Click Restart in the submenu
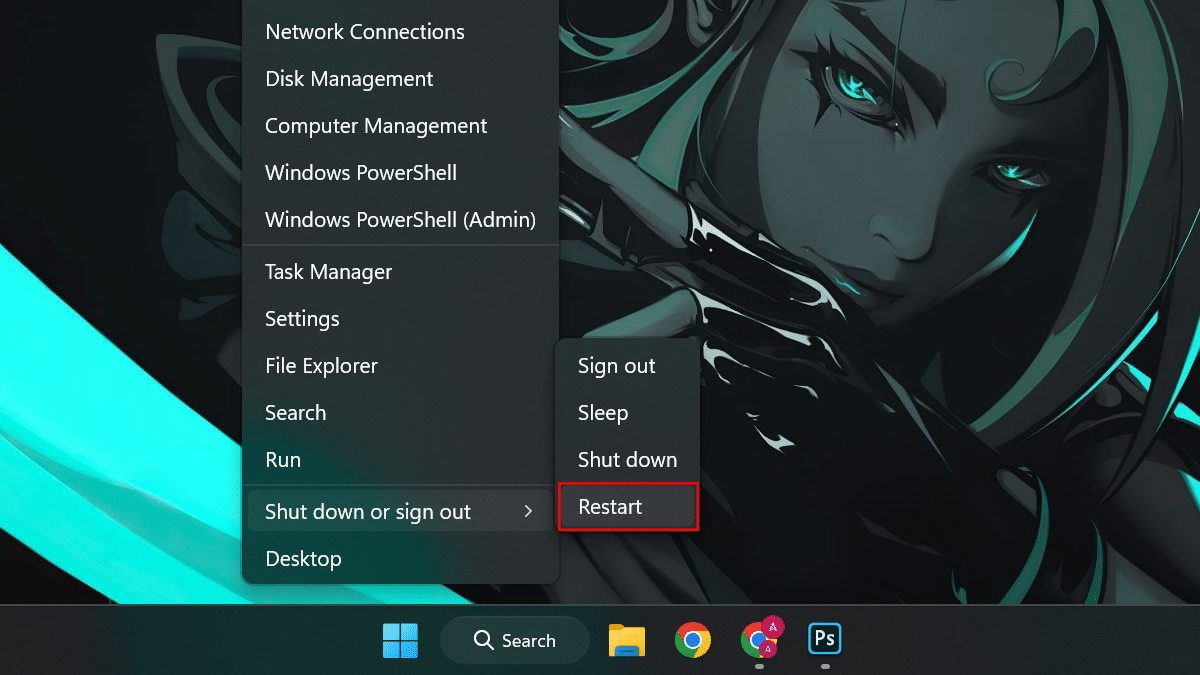This screenshot has height=675, width=1200. pyautogui.click(x=627, y=507)
